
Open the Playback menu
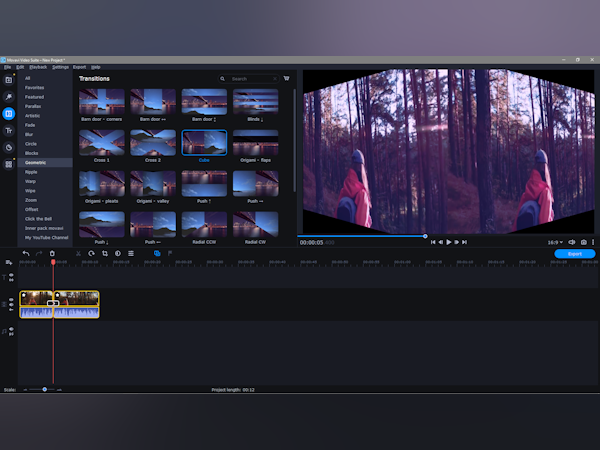point(38,67)
